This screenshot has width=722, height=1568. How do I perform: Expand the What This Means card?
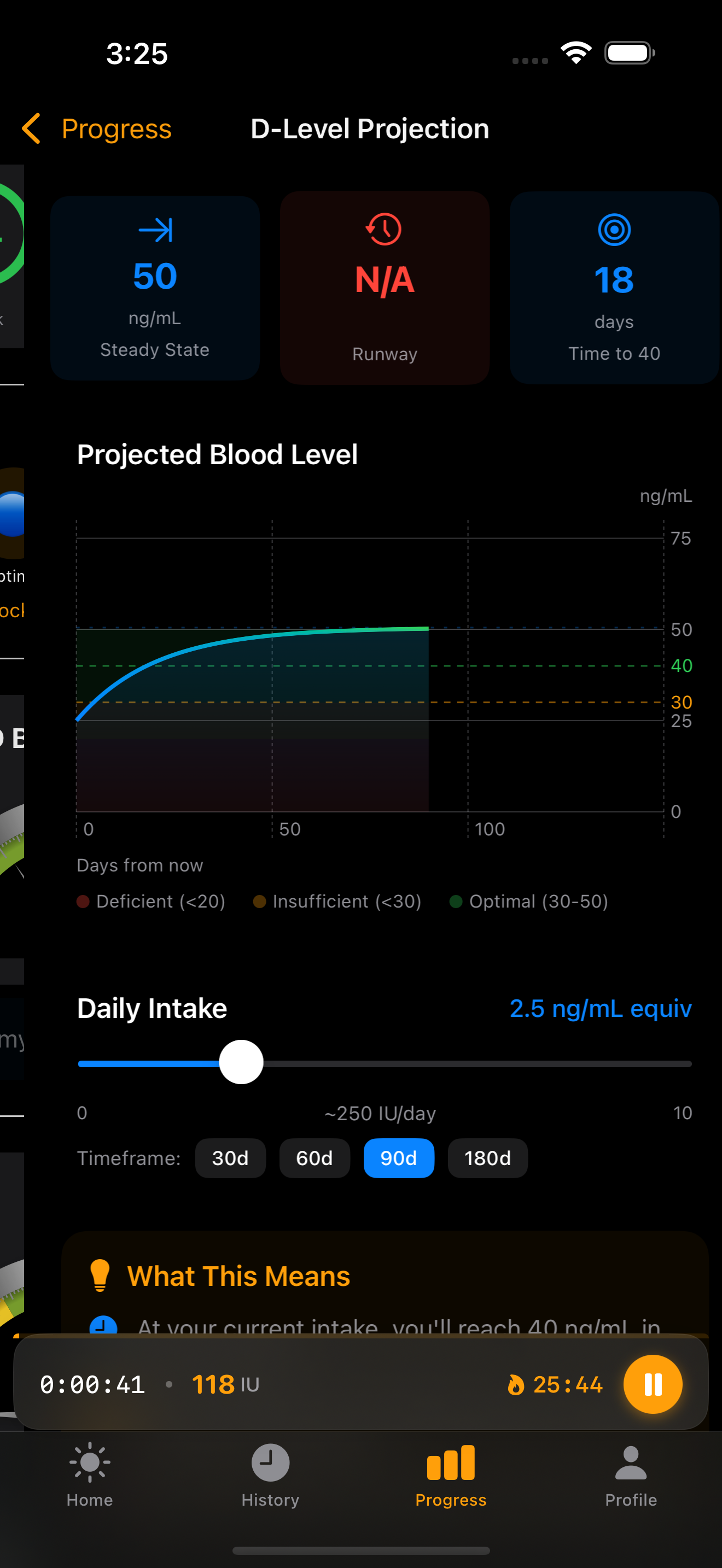point(385,1278)
